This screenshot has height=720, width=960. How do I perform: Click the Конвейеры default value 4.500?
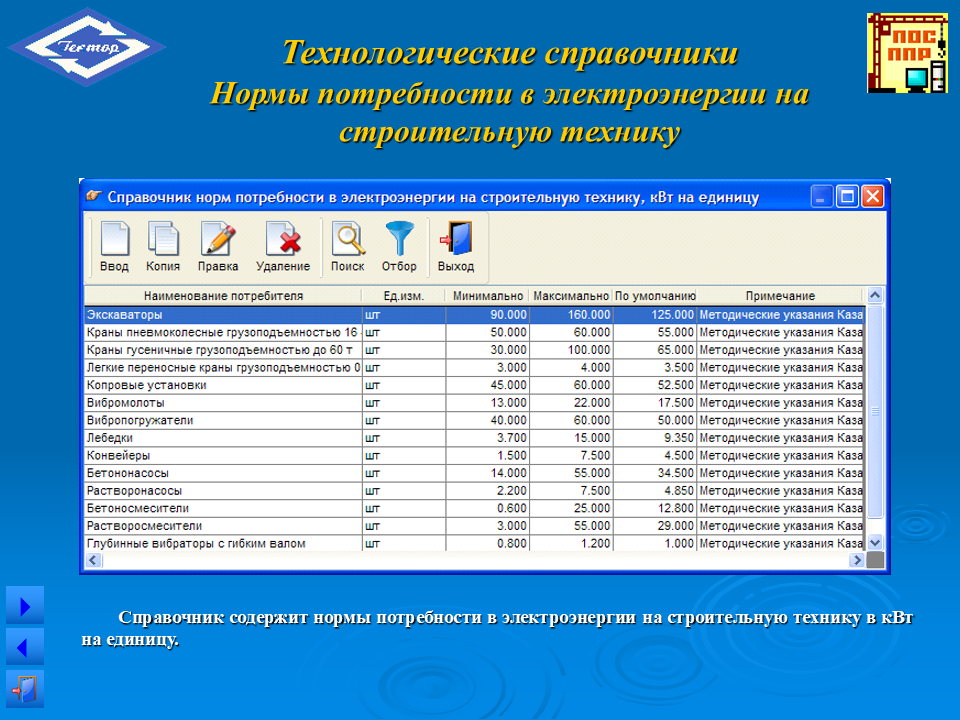654,456
